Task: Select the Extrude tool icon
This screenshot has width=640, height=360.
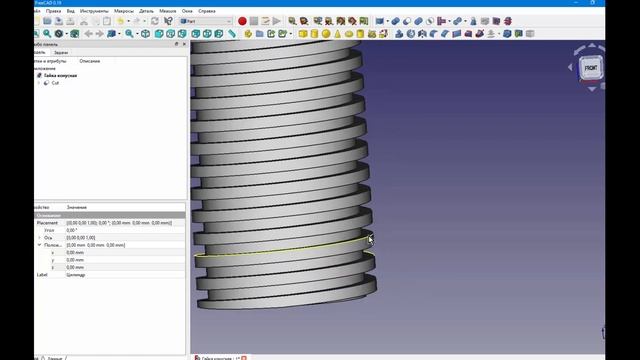Action: click(399, 34)
